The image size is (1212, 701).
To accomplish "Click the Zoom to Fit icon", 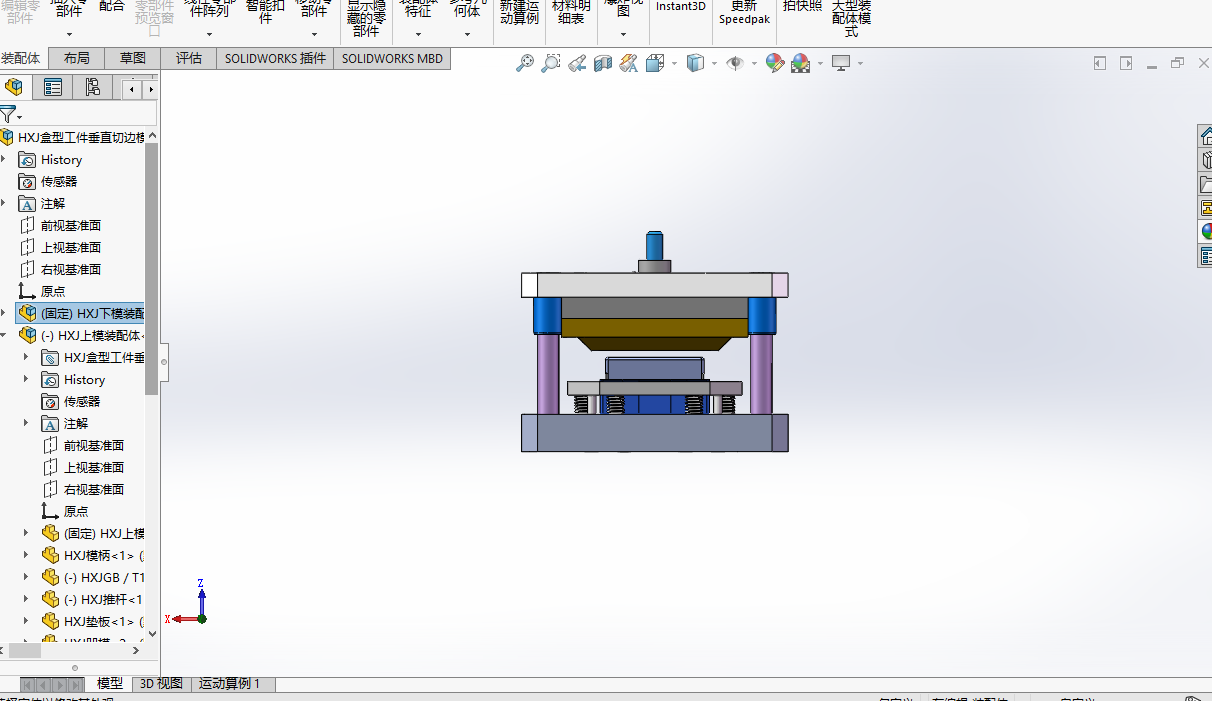I will coord(525,64).
